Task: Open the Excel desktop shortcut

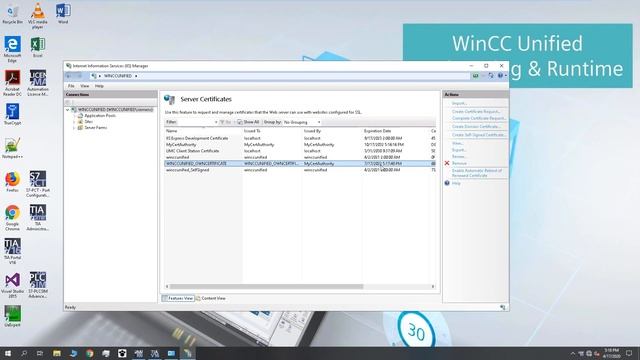Action: pos(38,47)
